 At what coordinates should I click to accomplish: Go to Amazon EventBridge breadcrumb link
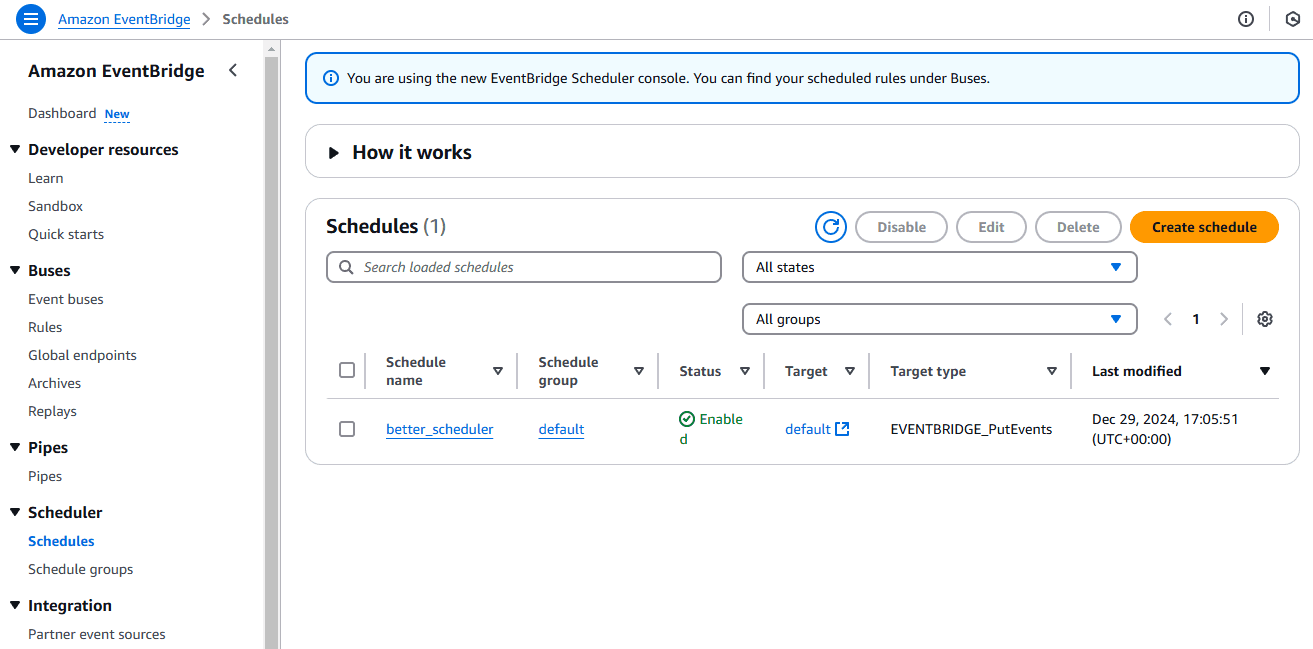[124, 19]
